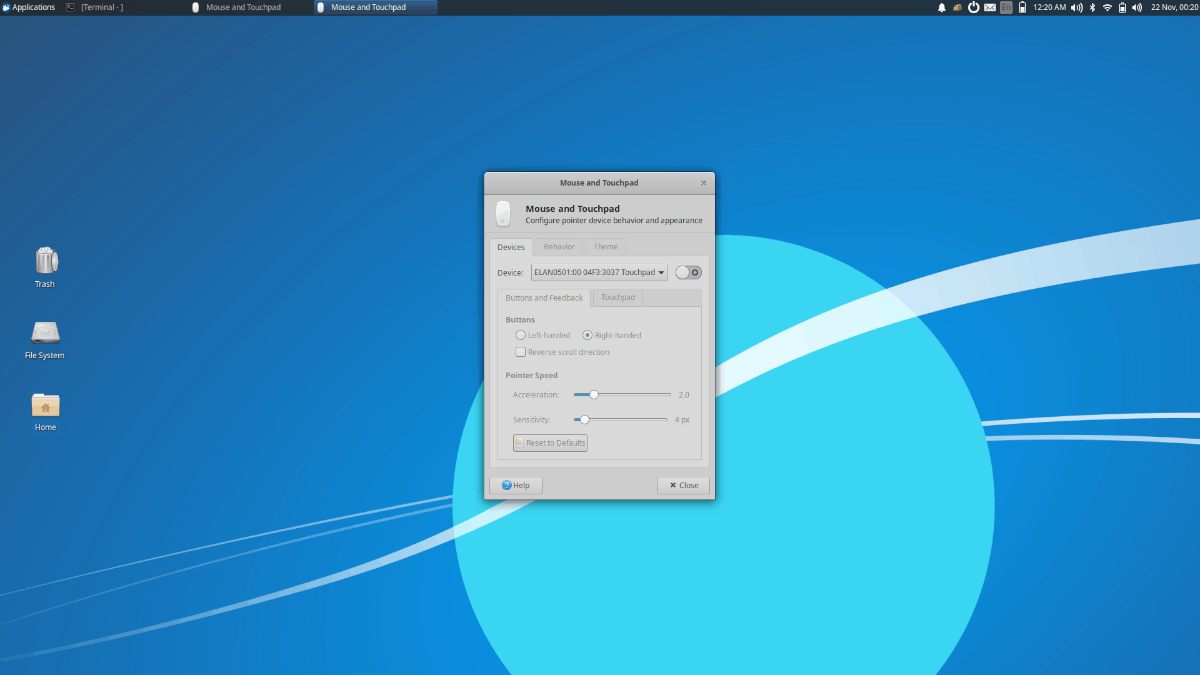Open the Device selection dropdown
This screenshot has width=1200, height=675.
click(x=600, y=272)
